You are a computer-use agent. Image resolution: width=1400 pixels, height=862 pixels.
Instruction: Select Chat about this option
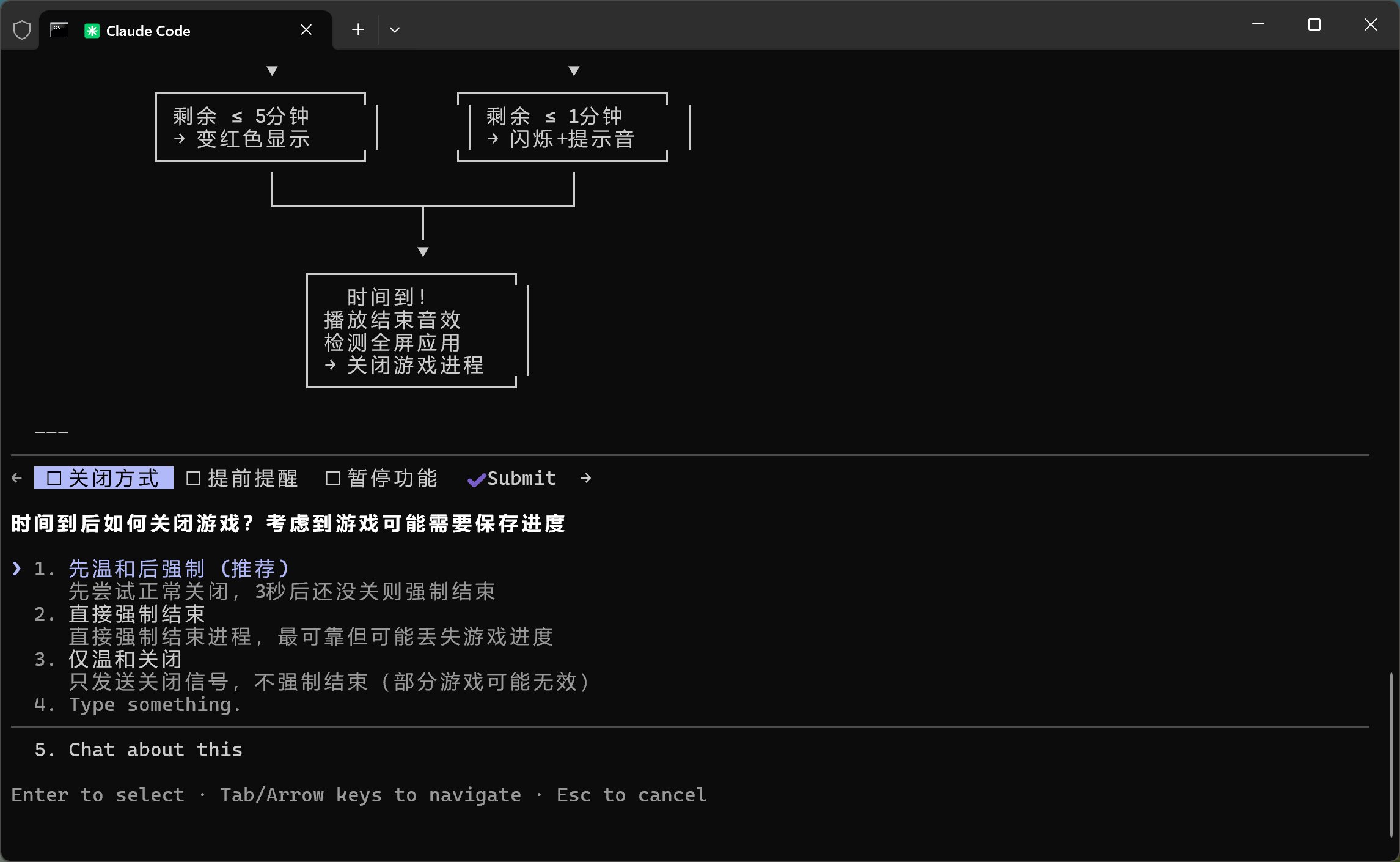[155, 750]
